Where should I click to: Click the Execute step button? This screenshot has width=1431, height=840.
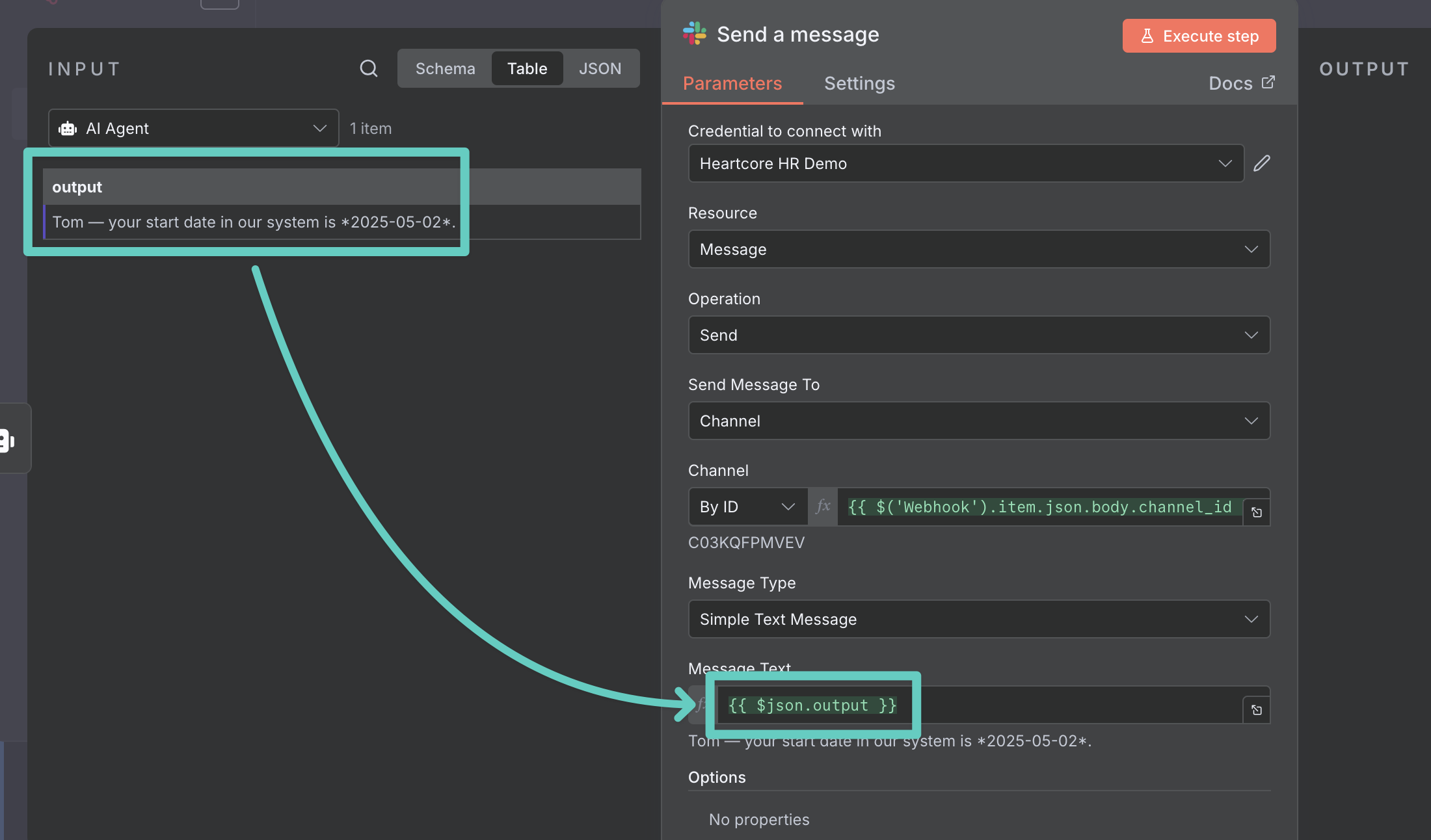pos(1199,36)
